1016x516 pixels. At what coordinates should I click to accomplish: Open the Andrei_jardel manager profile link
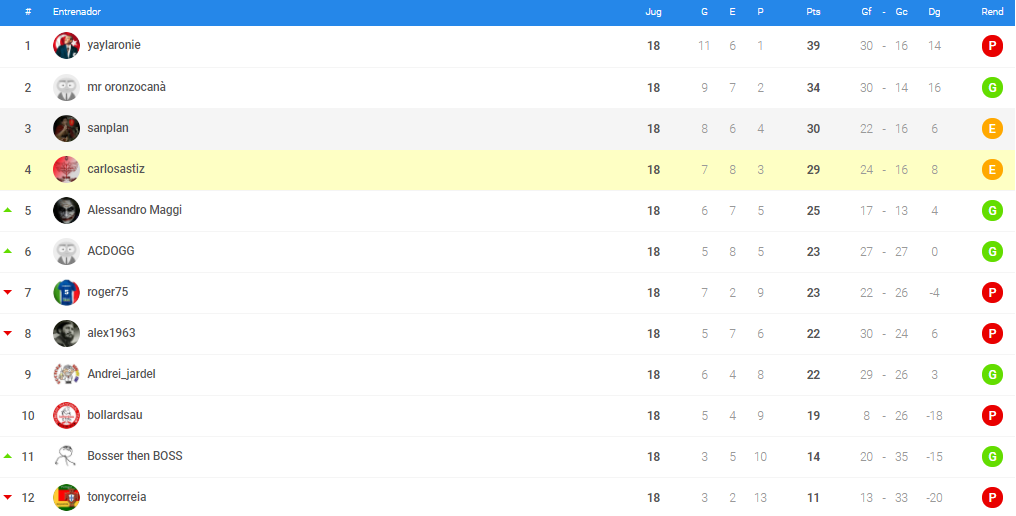[x=121, y=375]
